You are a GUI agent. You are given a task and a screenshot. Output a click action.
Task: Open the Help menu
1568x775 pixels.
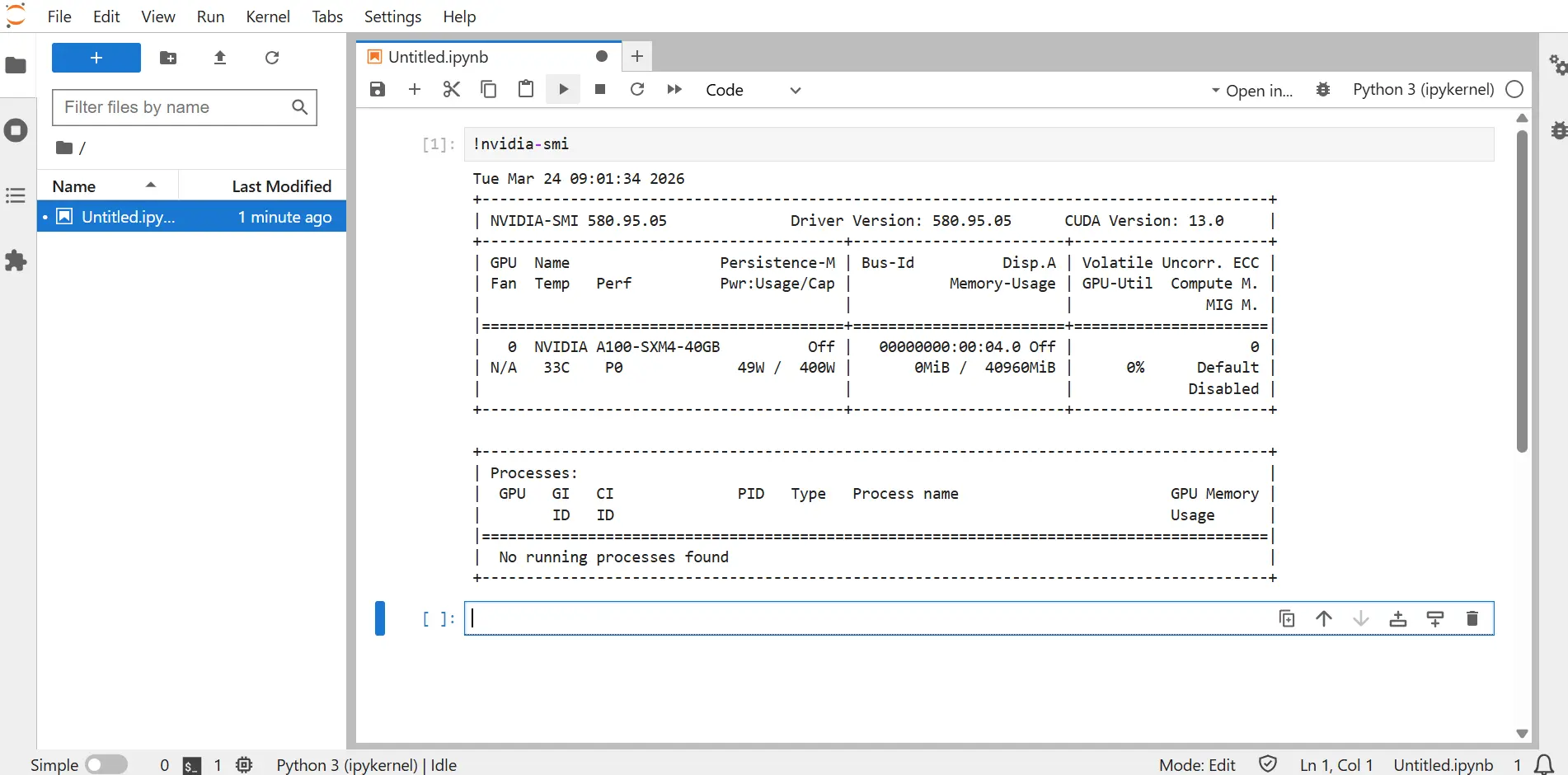tap(459, 16)
